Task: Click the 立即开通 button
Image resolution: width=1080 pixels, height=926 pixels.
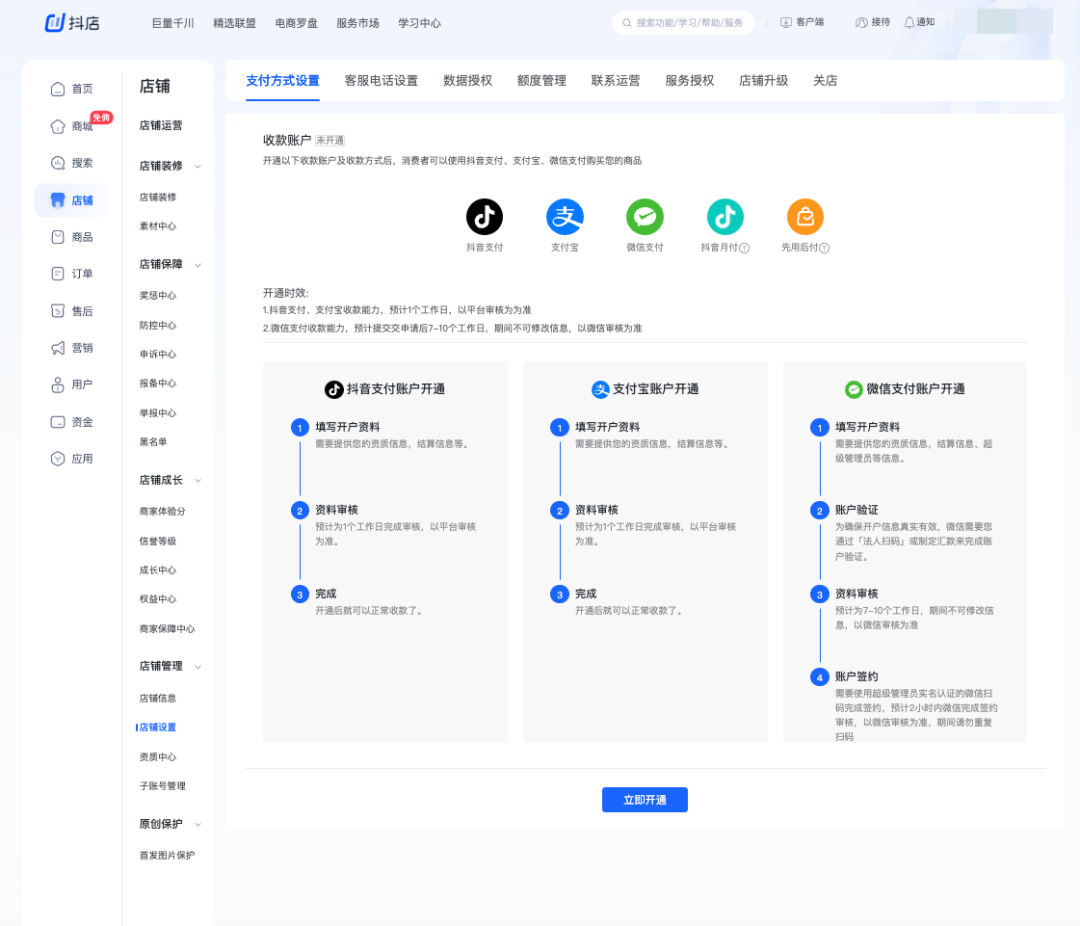Action: coord(644,799)
